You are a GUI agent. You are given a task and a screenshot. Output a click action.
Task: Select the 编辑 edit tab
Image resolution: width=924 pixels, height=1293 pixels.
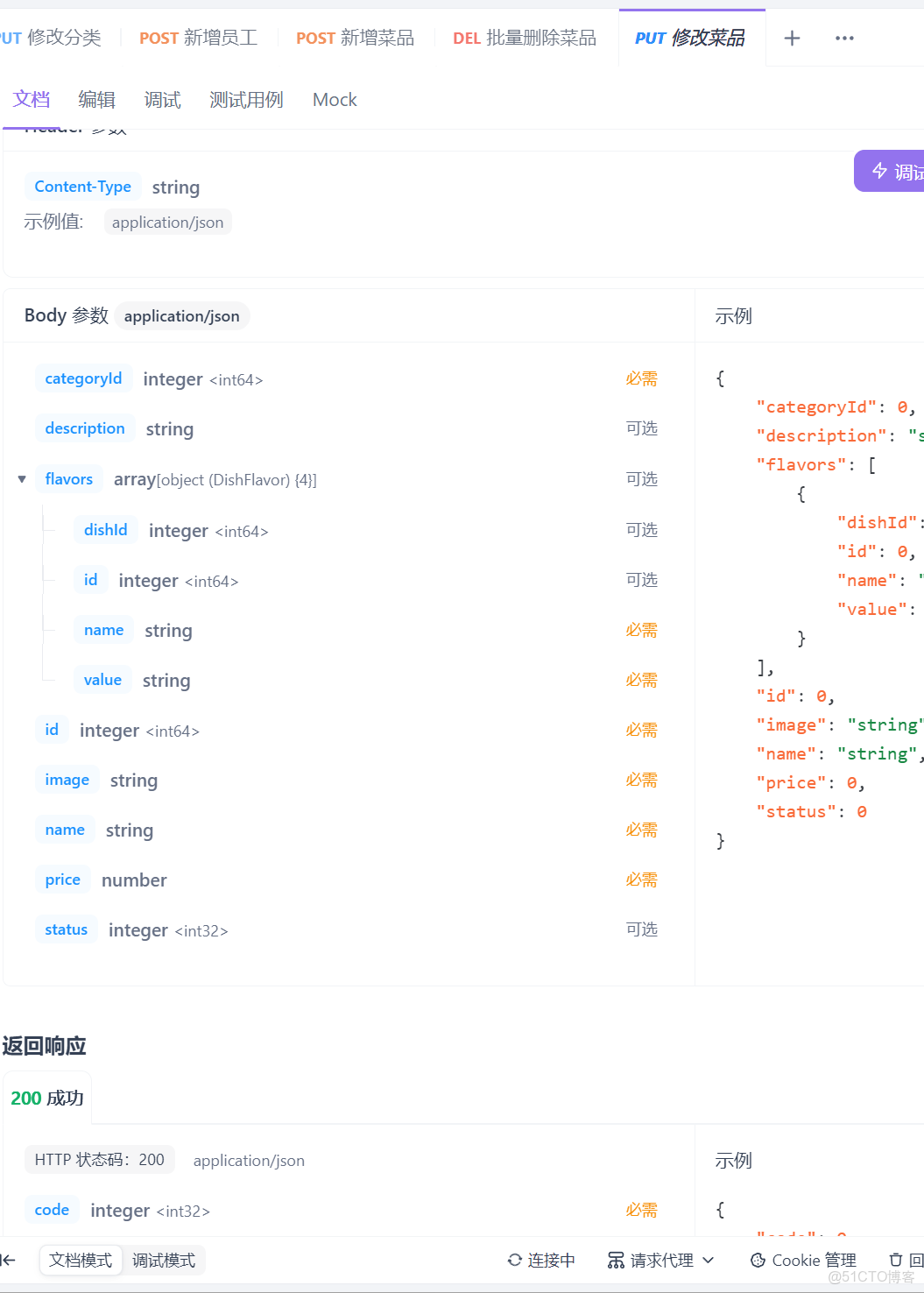[x=96, y=100]
